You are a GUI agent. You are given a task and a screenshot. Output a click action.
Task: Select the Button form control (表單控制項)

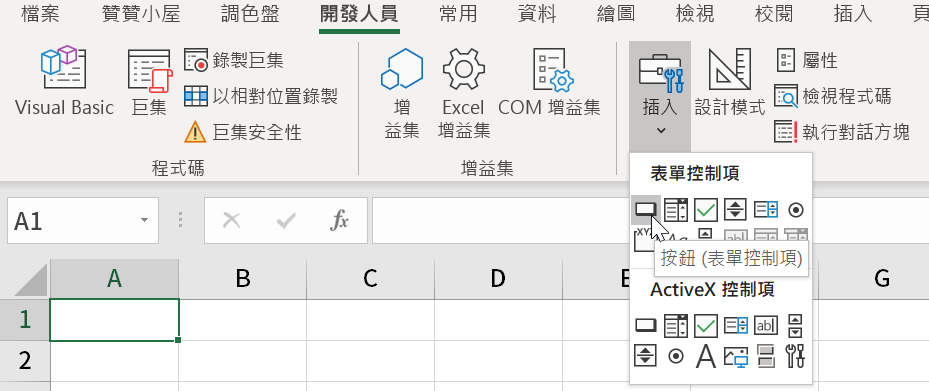click(646, 209)
